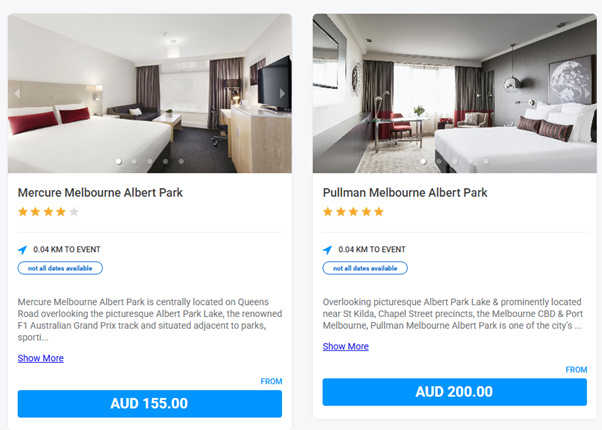
Task: Click the location arrow icon under Mercure
Action: tap(23, 250)
